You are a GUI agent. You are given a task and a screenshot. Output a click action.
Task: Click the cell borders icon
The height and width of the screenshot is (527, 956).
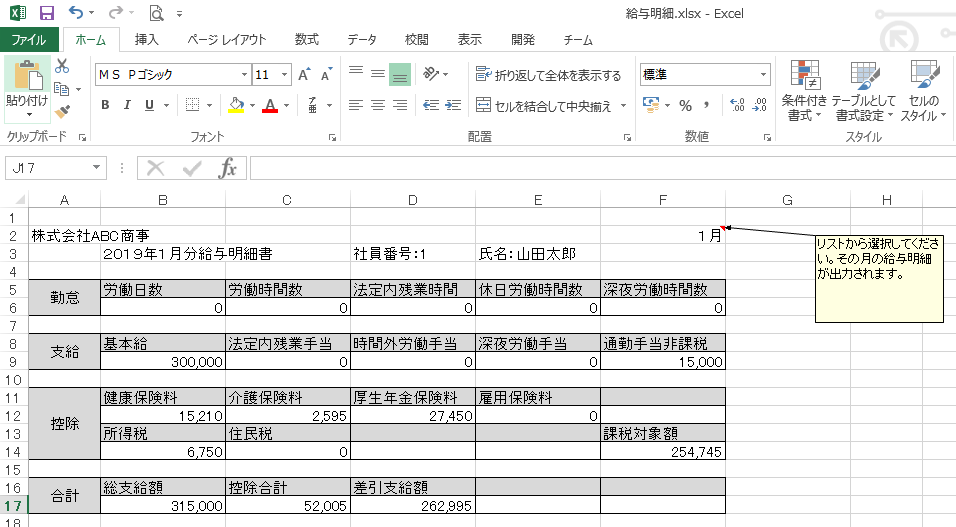[x=193, y=105]
